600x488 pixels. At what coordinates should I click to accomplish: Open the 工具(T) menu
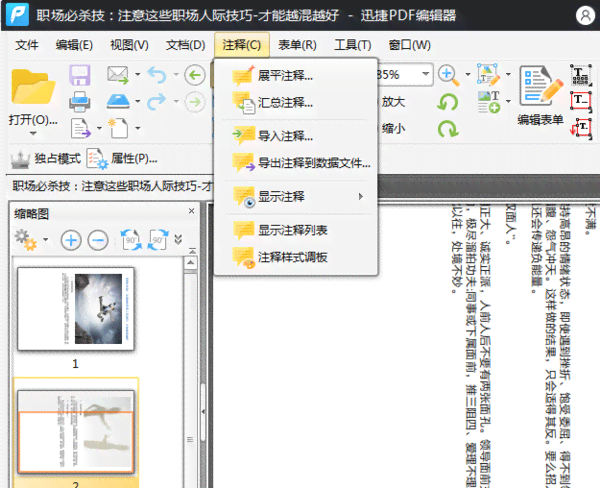(353, 45)
